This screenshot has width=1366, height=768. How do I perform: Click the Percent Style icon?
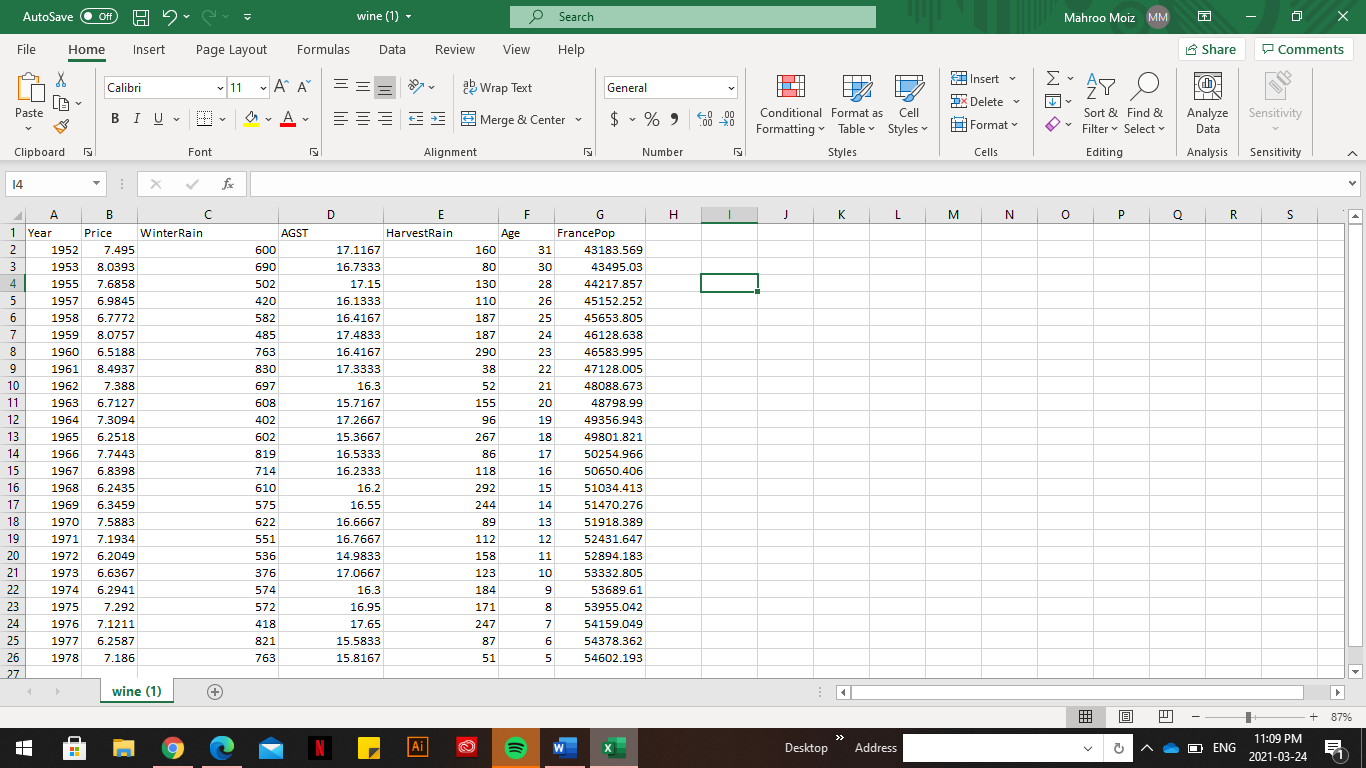click(651, 119)
